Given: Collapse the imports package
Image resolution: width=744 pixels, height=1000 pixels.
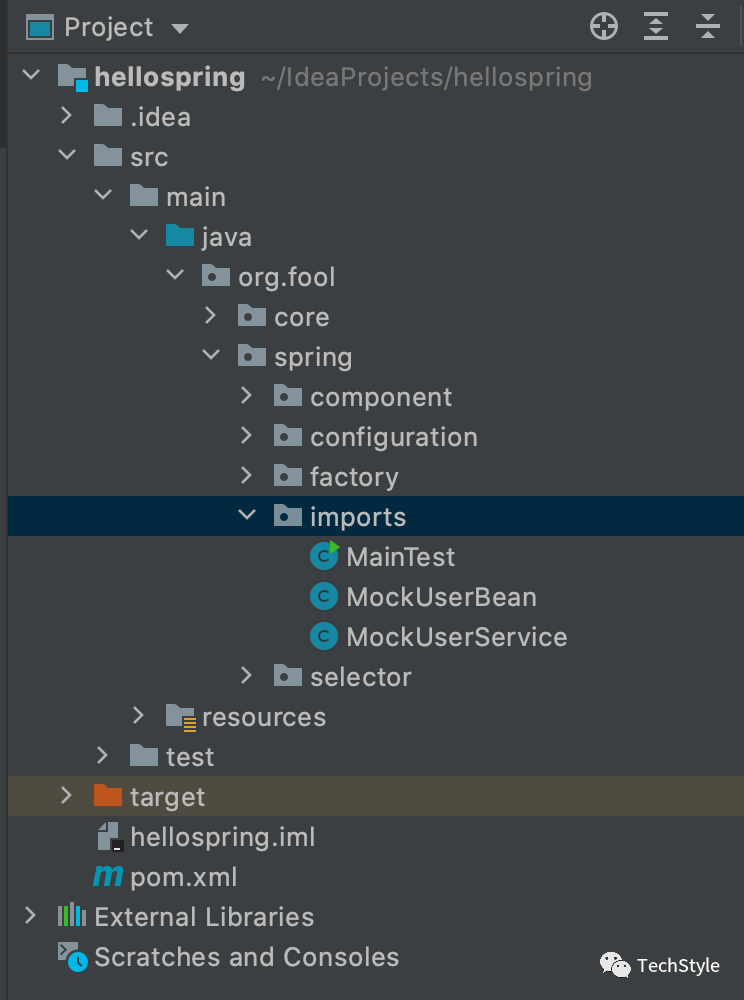Looking at the screenshot, I should [247, 516].
